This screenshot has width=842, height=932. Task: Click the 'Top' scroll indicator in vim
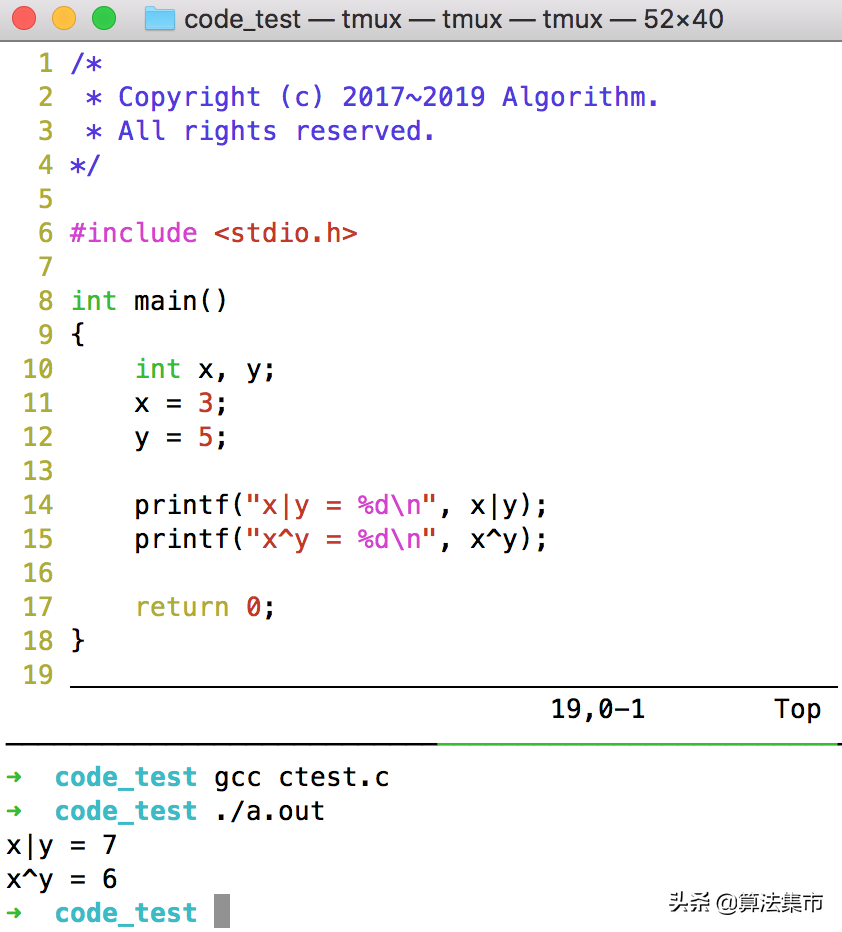(x=797, y=709)
